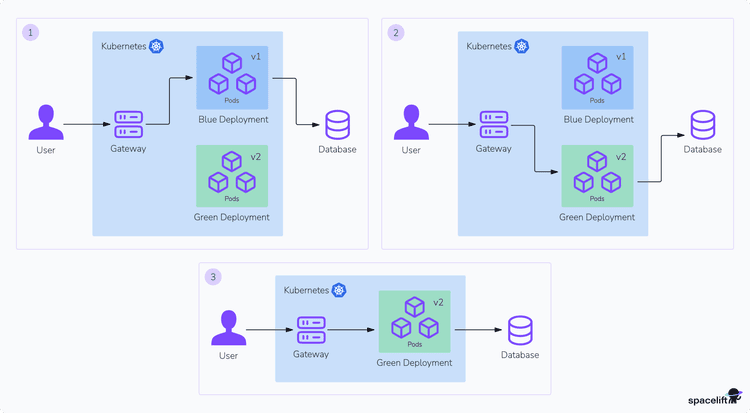Select the Gateway server icon in diagram 2
Viewport: 750px width, 413px height.
click(x=494, y=124)
